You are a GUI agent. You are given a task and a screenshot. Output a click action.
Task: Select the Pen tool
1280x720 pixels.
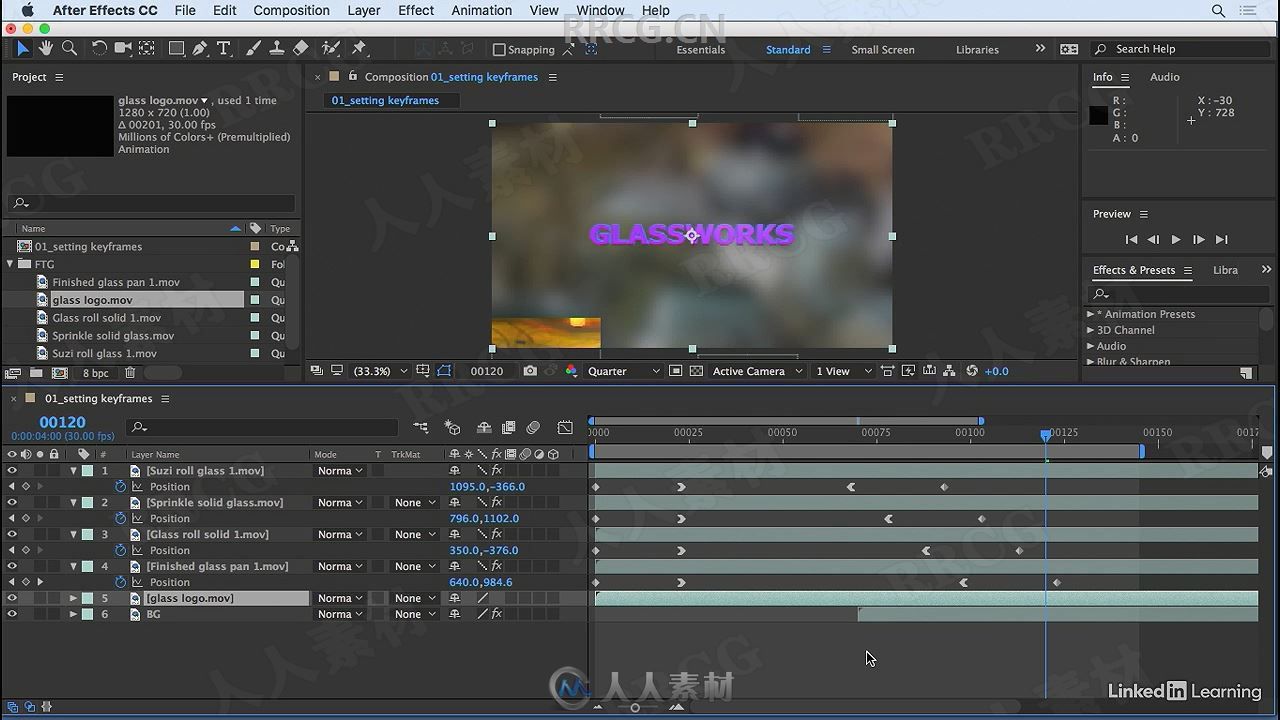[x=200, y=48]
